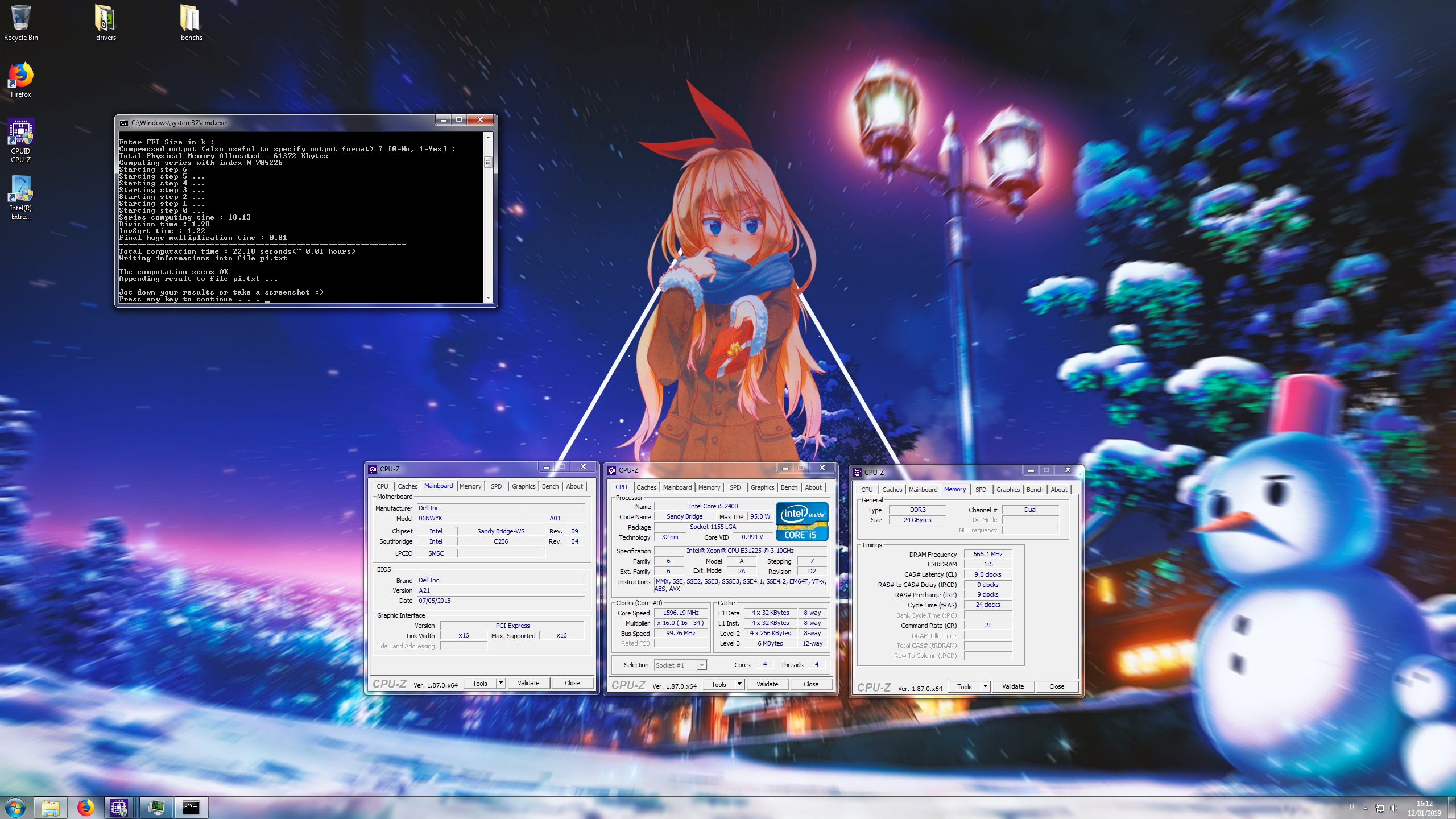This screenshot has height=819, width=1456.
Task: Click Close button in Mainboard window
Action: 572,683
